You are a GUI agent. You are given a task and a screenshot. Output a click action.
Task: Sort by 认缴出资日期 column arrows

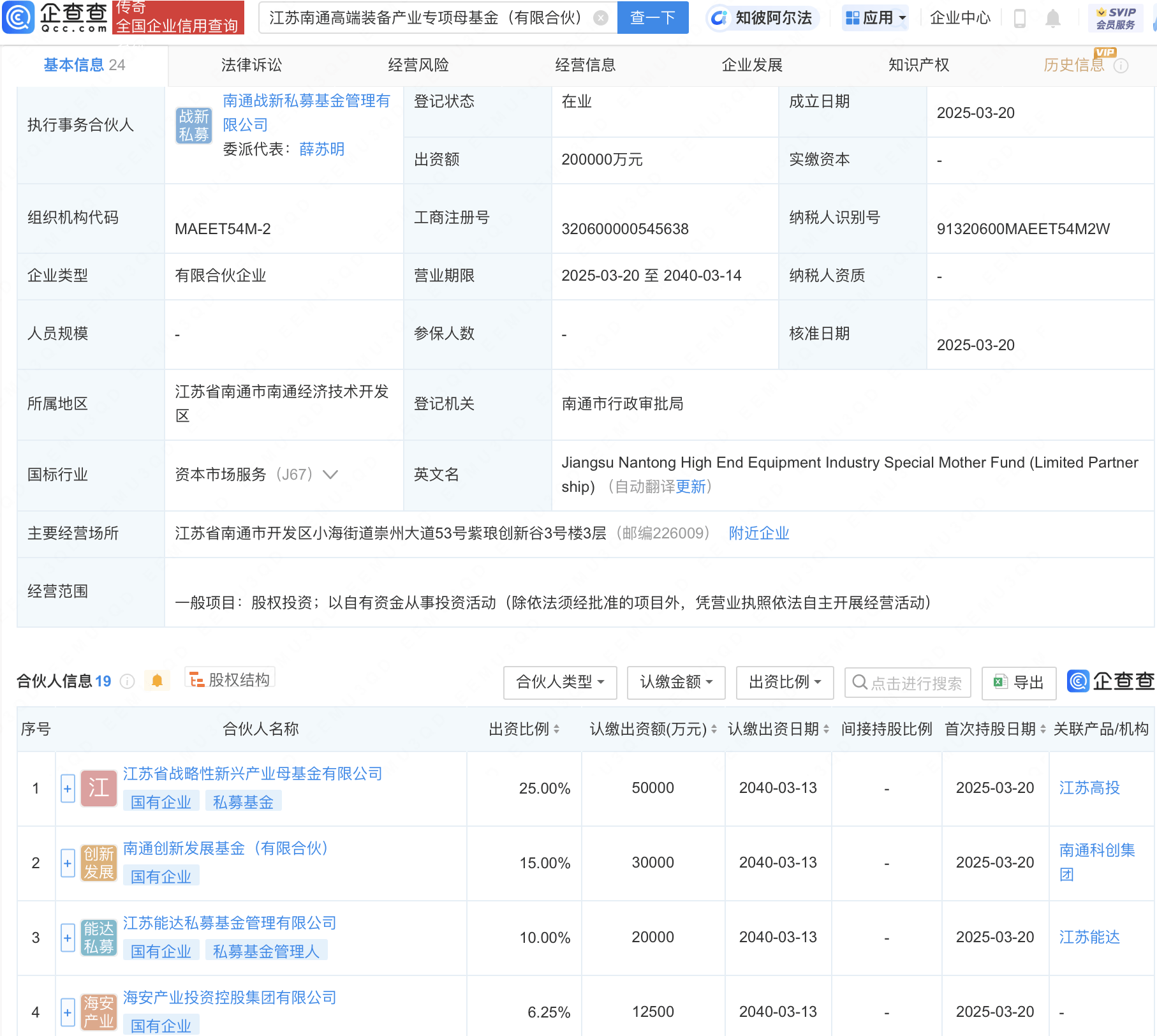tap(826, 729)
